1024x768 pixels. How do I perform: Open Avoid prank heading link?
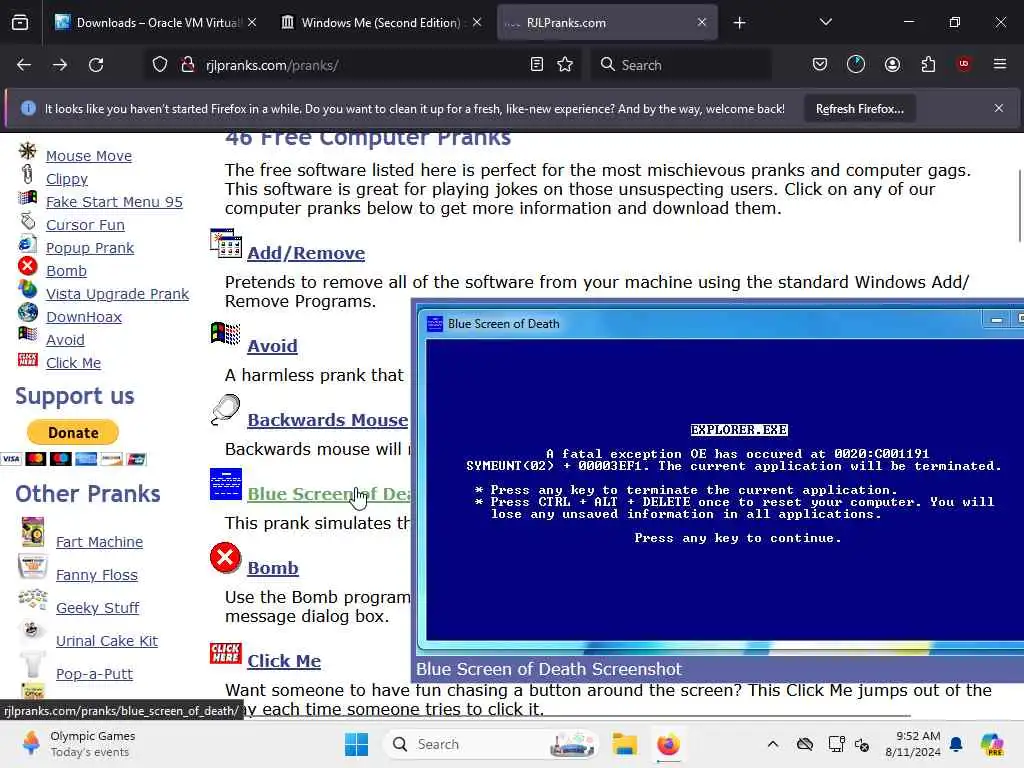272,346
